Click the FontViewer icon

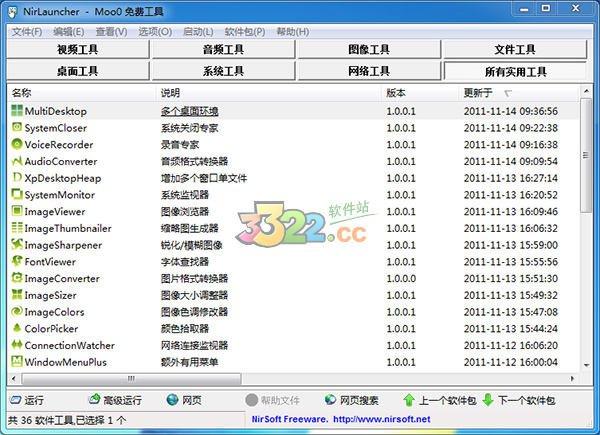coord(17,261)
